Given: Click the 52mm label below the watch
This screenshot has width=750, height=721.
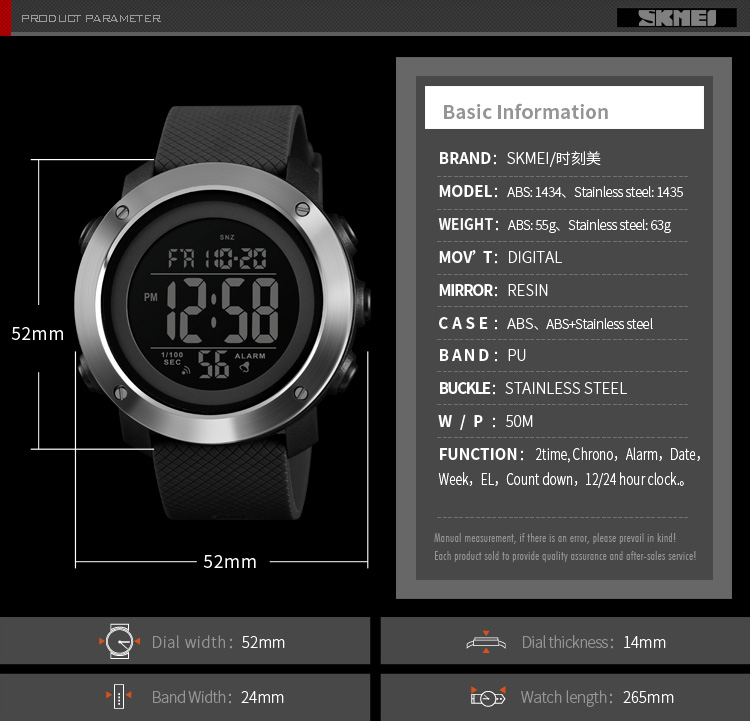Looking at the screenshot, I should [230, 562].
